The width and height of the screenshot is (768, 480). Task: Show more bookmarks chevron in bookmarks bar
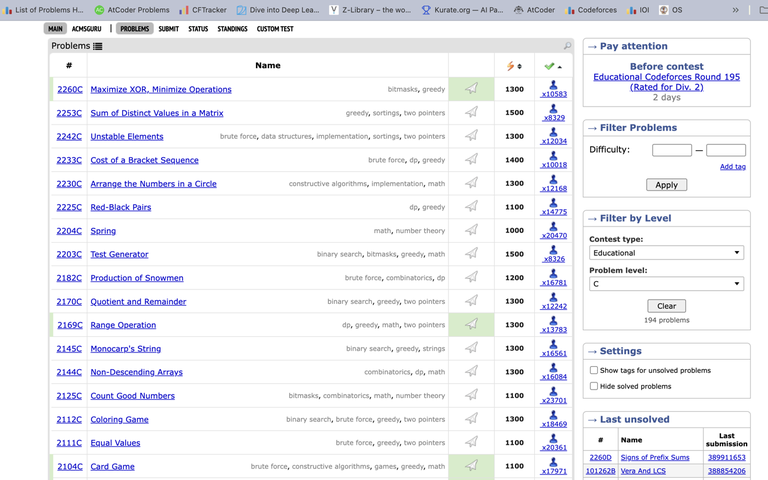735,10
